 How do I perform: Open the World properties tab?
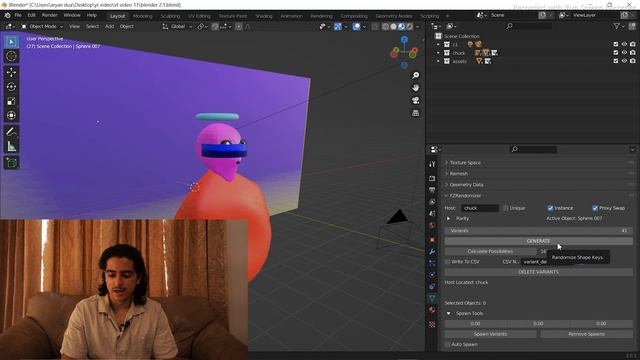tap(432, 225)
